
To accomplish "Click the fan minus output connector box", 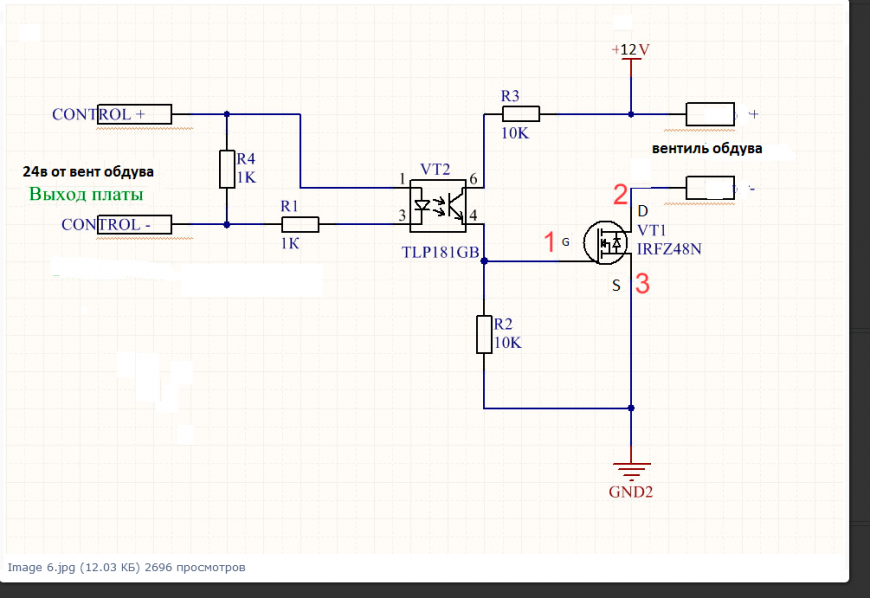I will 710,188.
